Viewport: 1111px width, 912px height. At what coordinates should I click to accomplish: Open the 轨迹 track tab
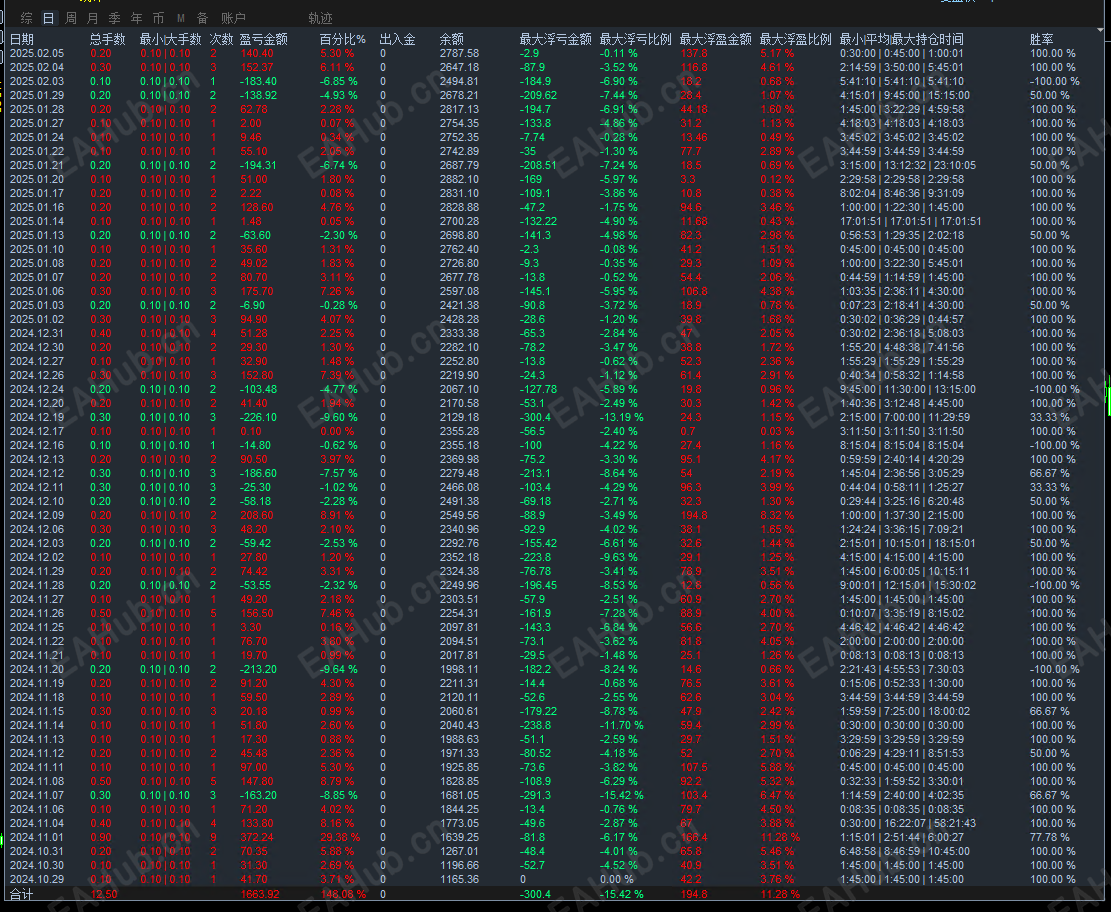tap(320, 18)
